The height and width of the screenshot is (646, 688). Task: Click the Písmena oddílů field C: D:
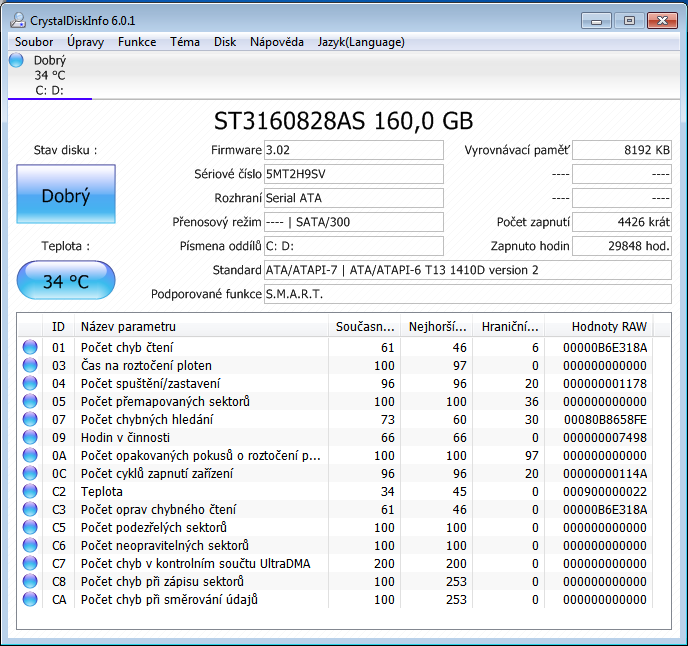354,246
